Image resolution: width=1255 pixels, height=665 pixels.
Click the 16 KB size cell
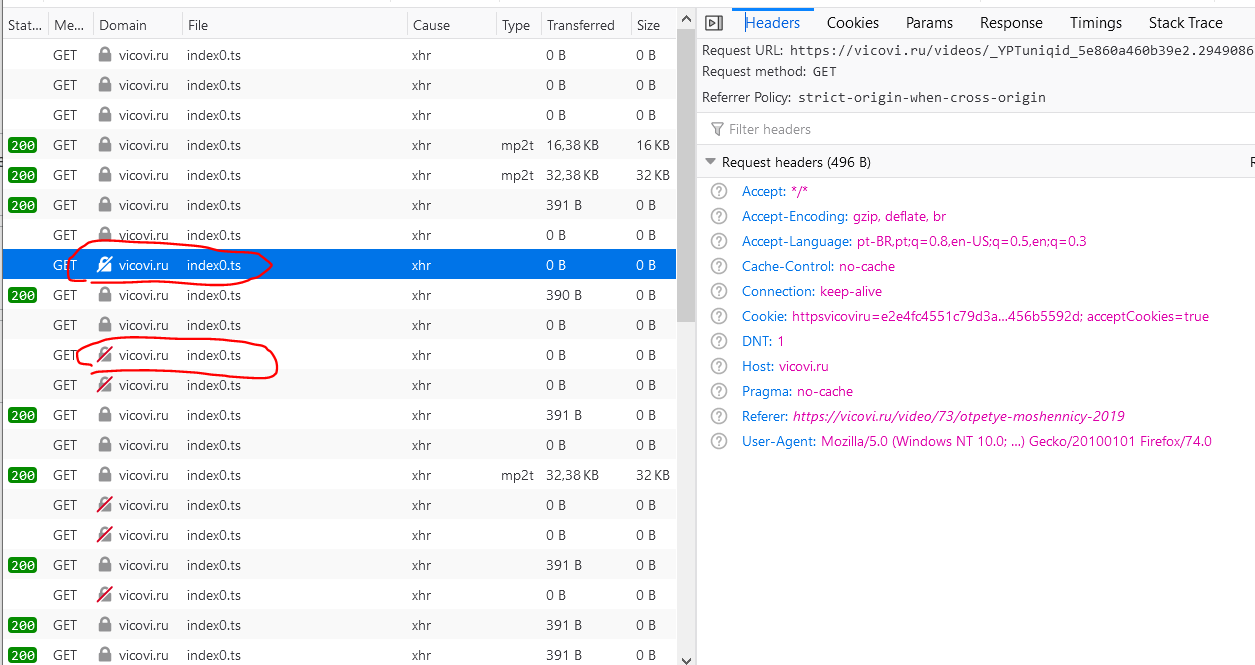[653, 145]
